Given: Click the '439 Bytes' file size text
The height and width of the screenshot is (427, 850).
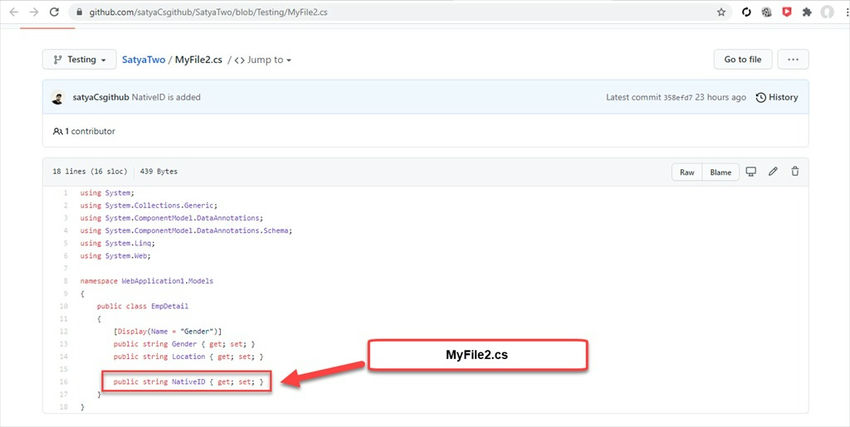Looking at the screenshot, I should click(x=159, y=172).
